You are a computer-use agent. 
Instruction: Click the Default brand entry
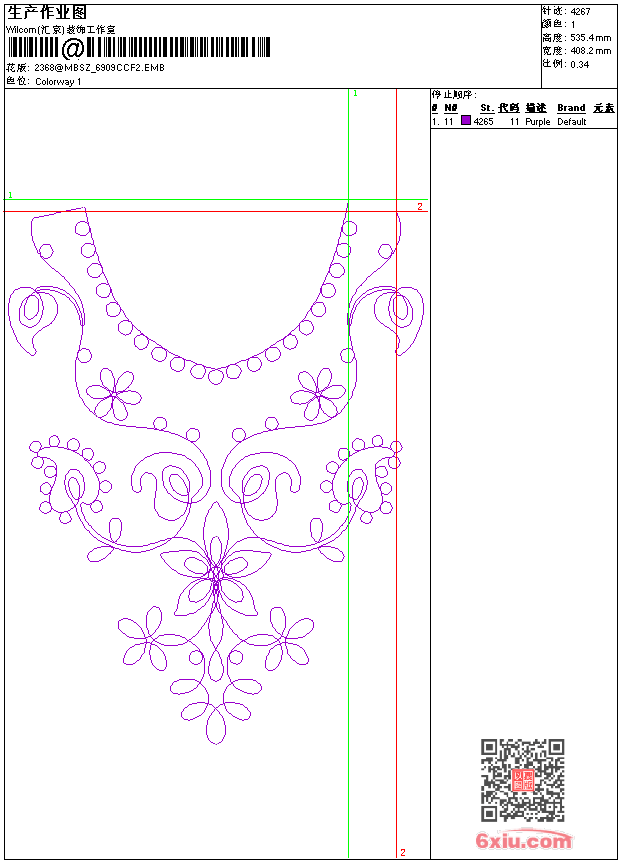pos(572,122)
